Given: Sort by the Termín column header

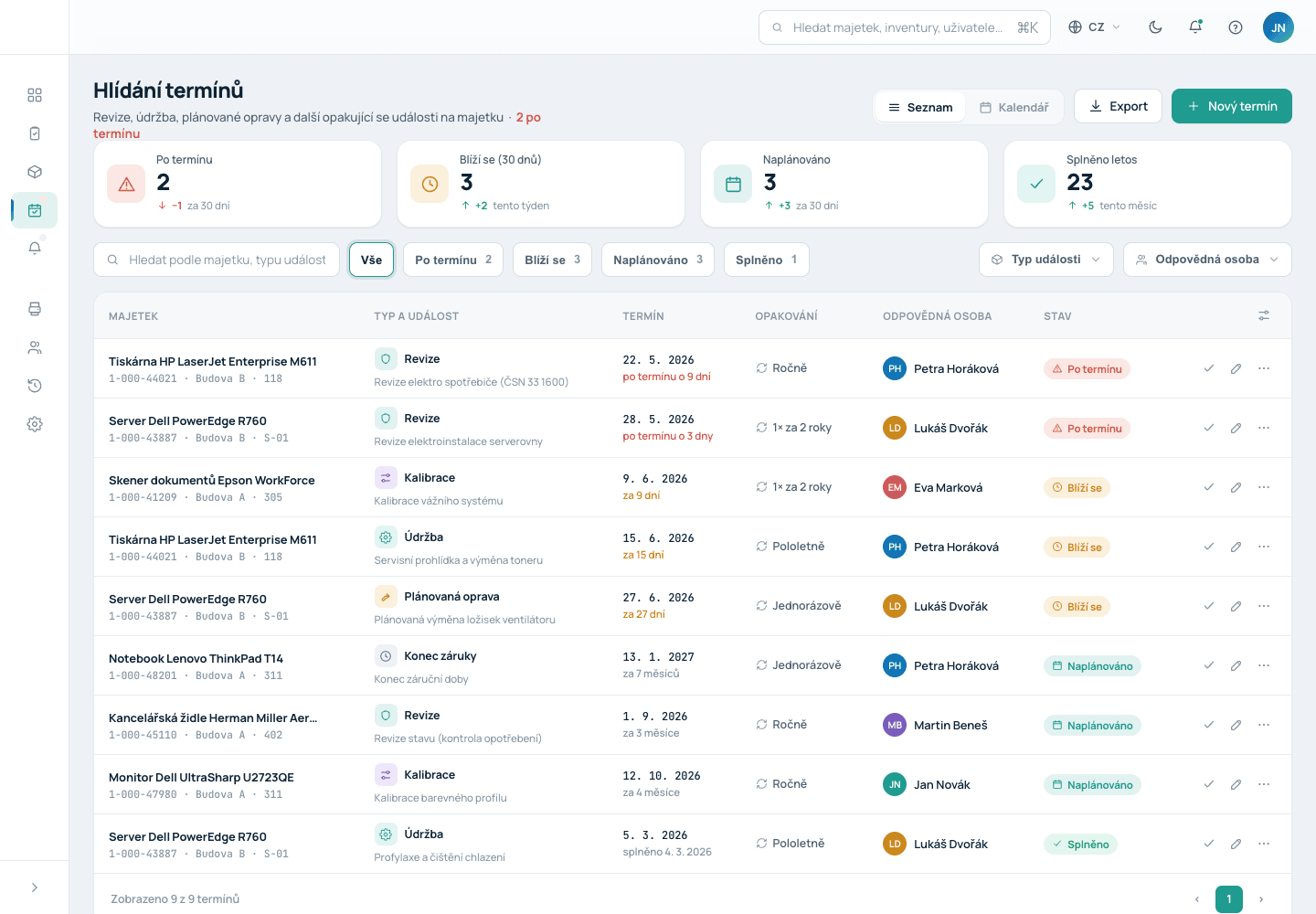Looking at the screenshot, I should pyautogui.click(x=643, y=316).
